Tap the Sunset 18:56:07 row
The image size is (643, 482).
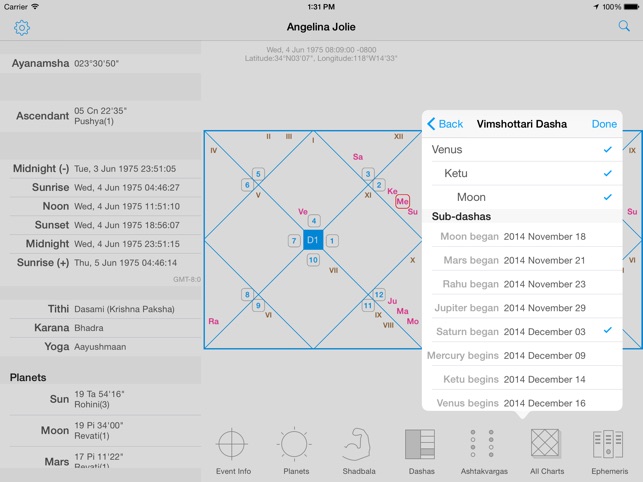pos(100,225)
